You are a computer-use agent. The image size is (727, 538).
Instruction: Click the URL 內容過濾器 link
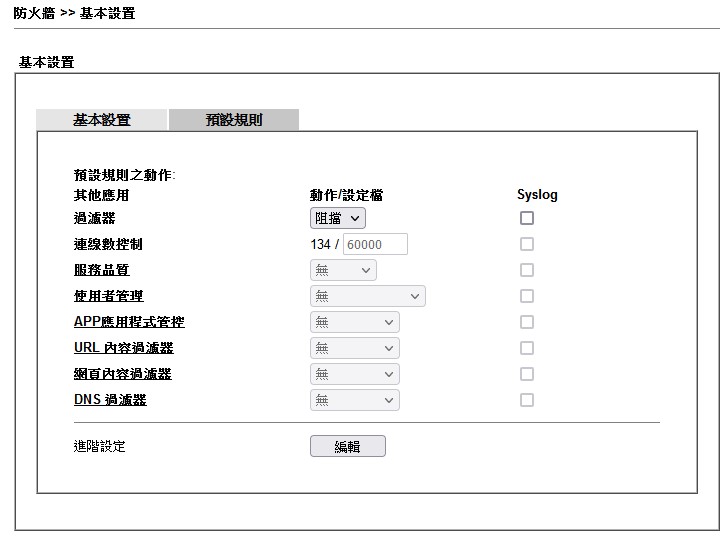click(123, 348)
